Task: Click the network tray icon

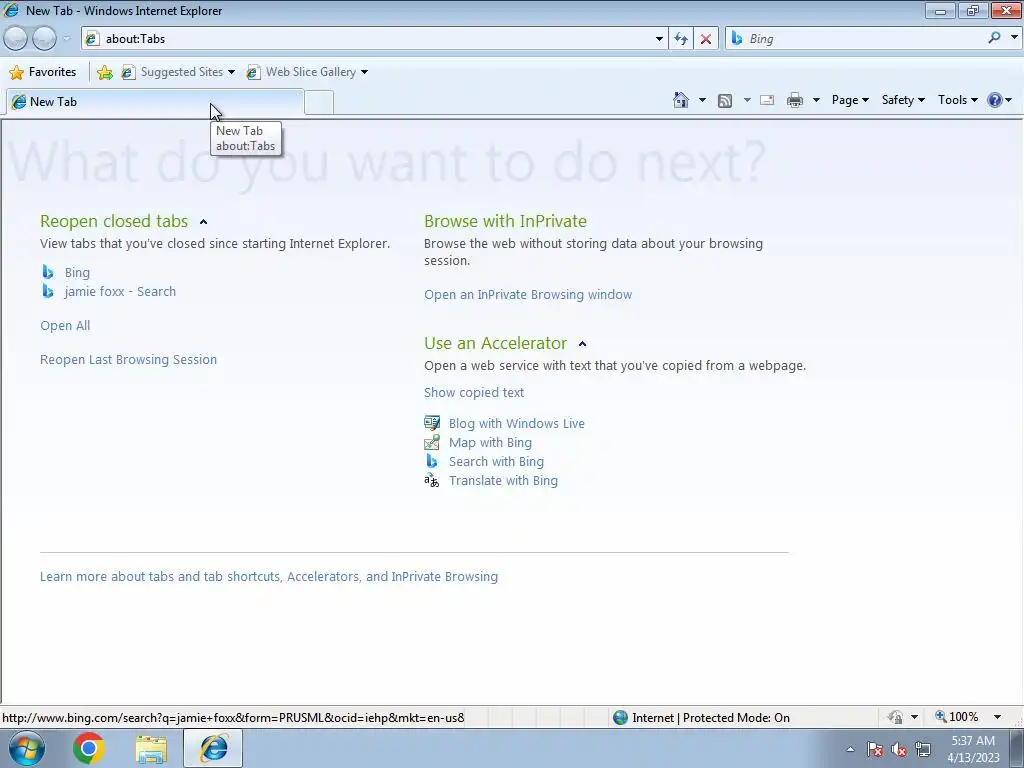Action: 923,749
